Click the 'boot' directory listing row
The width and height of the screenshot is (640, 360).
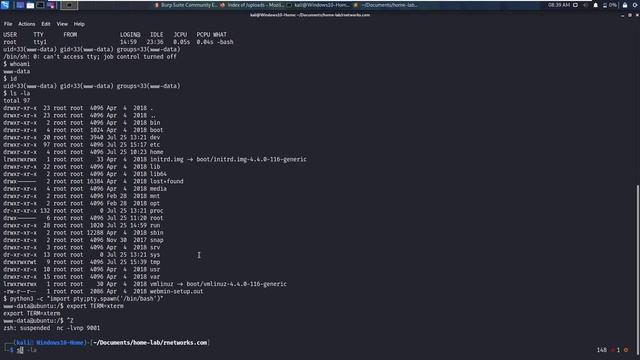tap(83, 130)
